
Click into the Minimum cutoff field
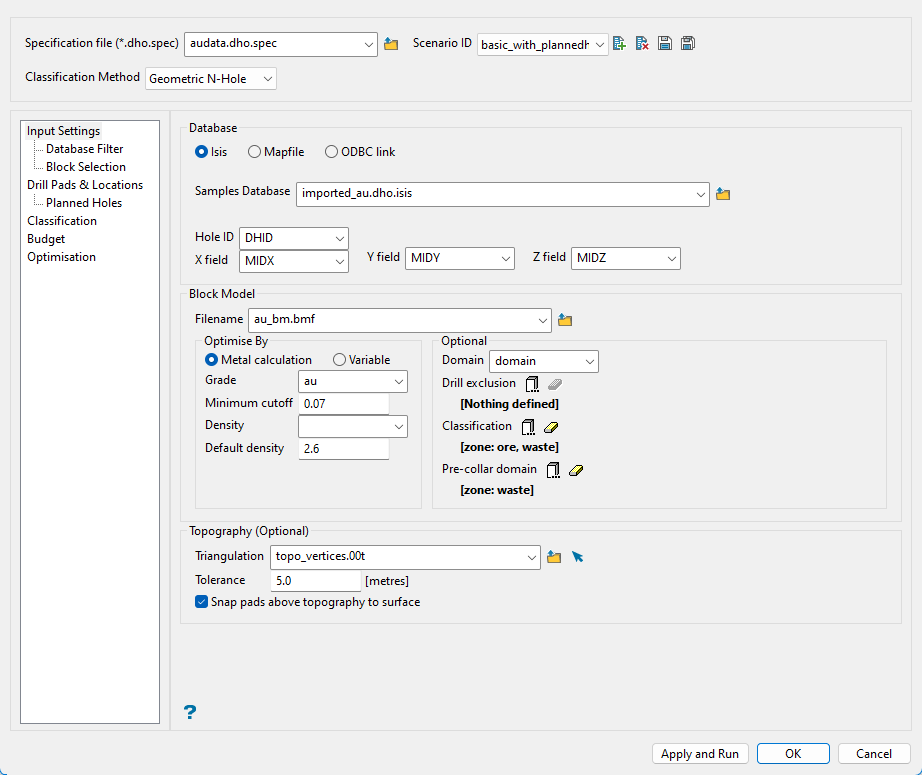343,403
